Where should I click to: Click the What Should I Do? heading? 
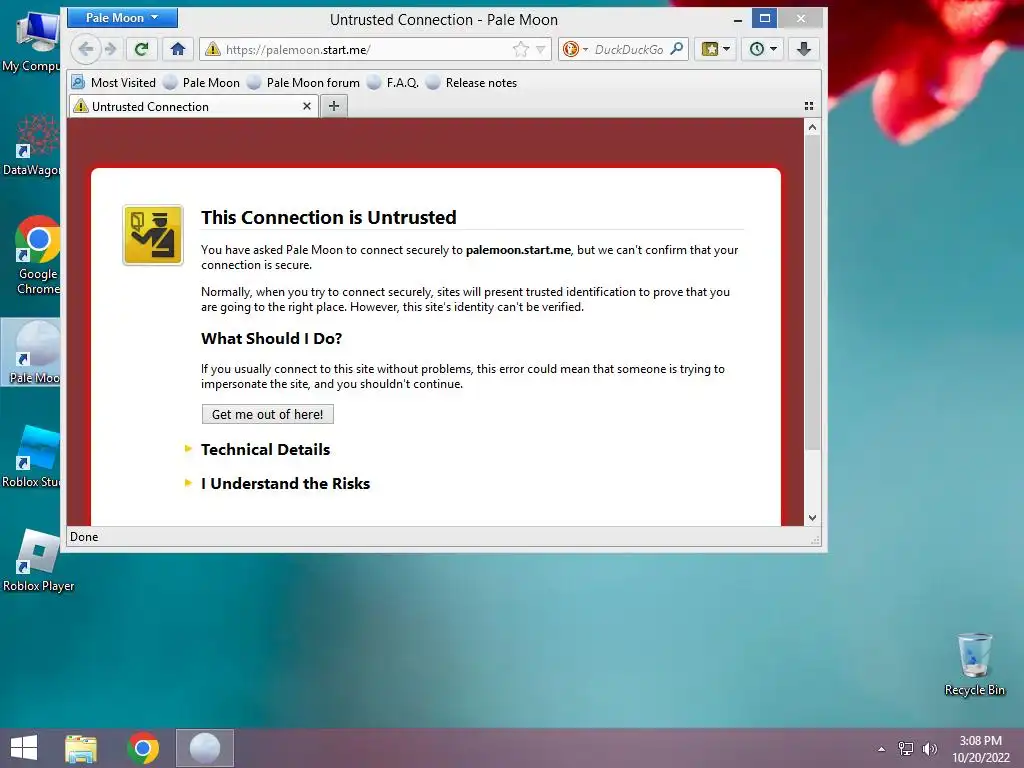272,338
